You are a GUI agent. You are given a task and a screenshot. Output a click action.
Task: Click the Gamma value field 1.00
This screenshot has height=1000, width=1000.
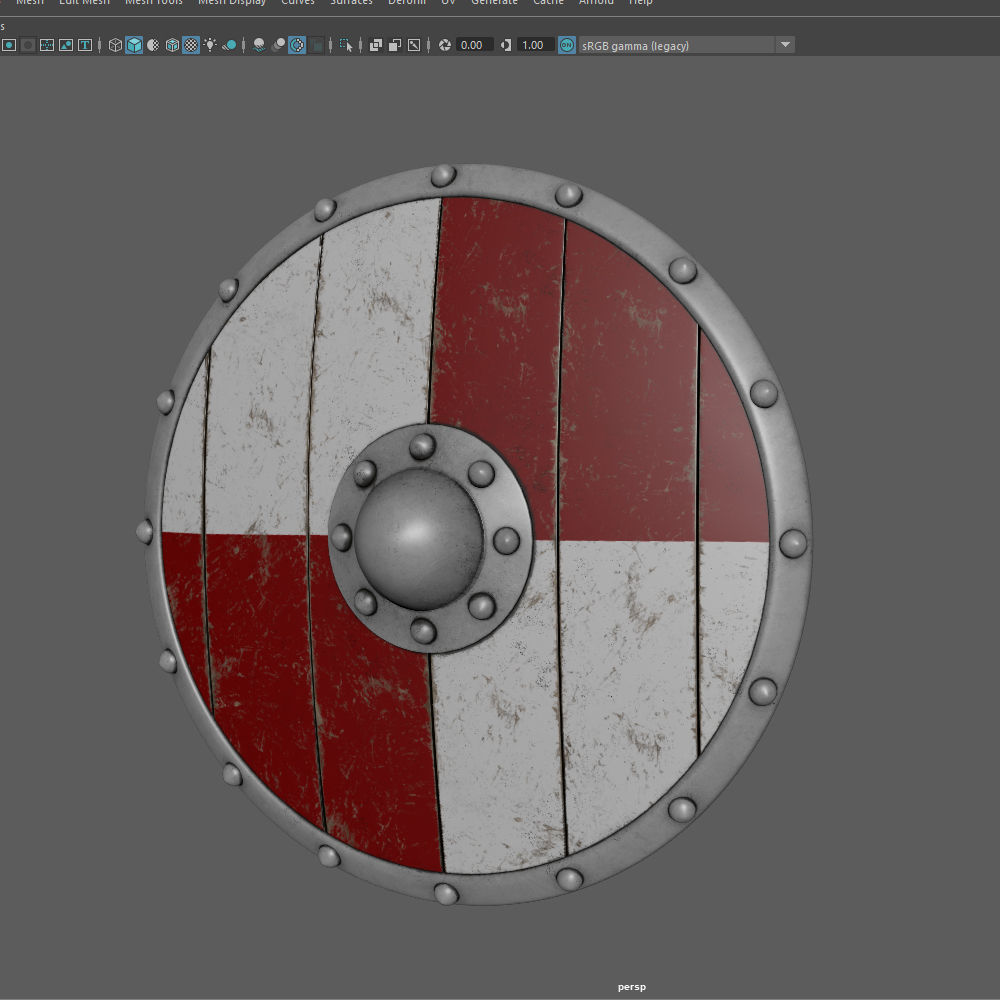click(x=535, y=45)
